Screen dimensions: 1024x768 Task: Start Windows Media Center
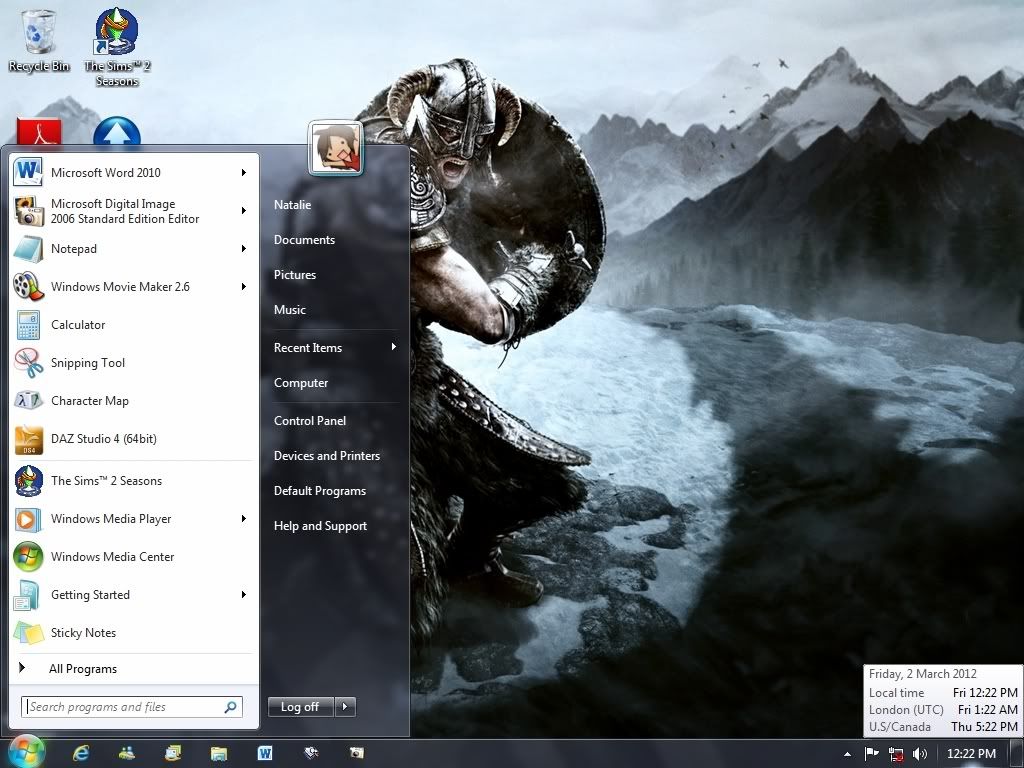(x=112, y=557)
